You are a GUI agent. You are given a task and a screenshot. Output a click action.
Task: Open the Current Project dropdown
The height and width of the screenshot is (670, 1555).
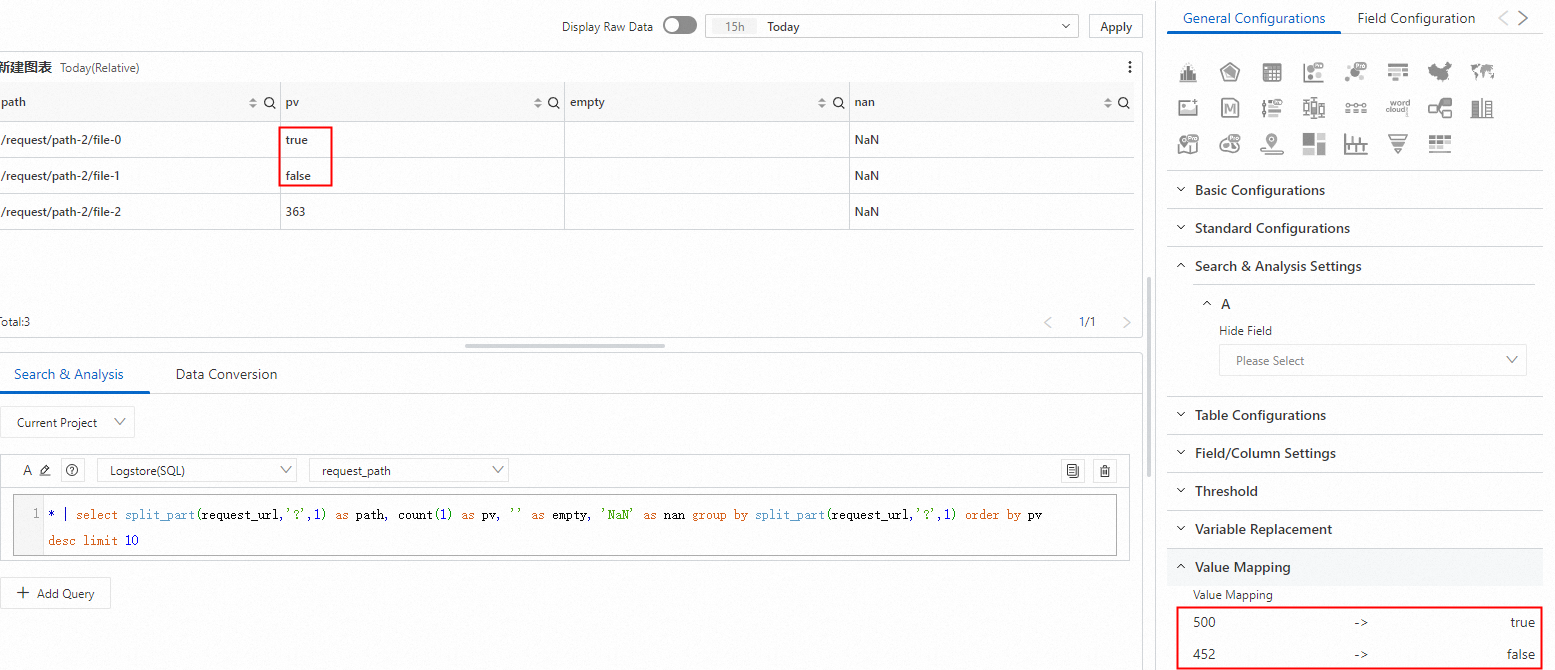point(68,422)
